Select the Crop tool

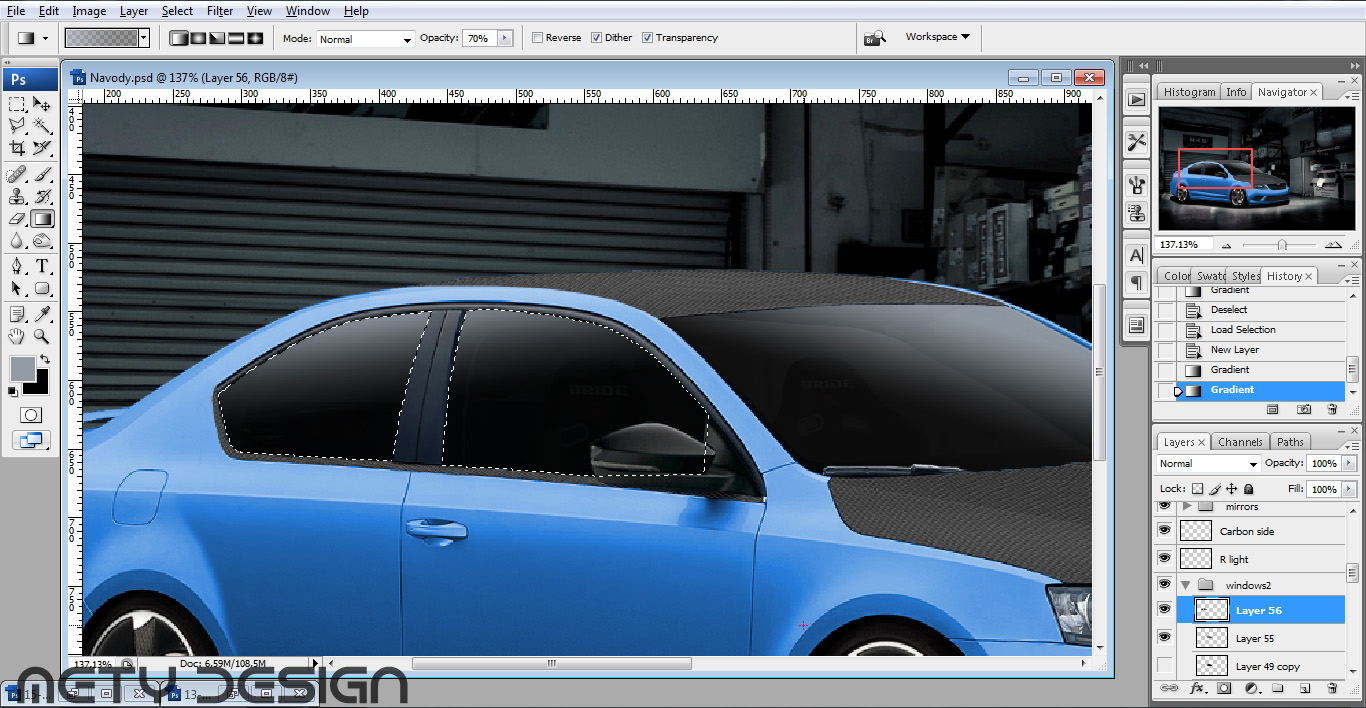coord(17,148)
